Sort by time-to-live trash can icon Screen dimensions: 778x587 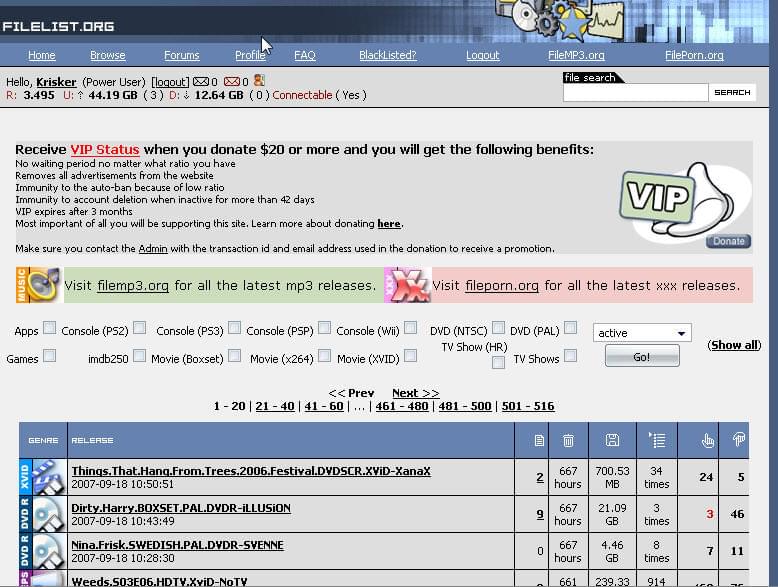click(x=568, y=440)
